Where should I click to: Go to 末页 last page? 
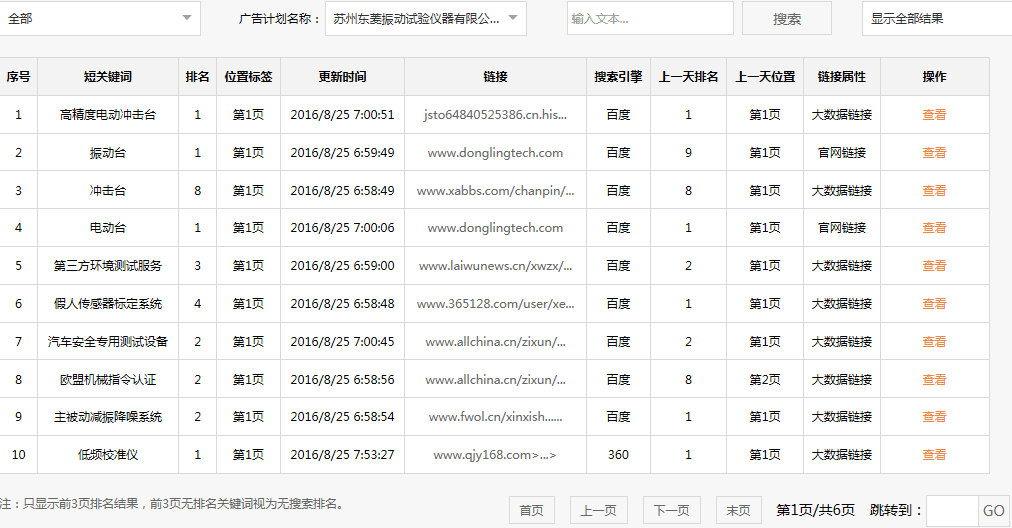click(738, 511)
